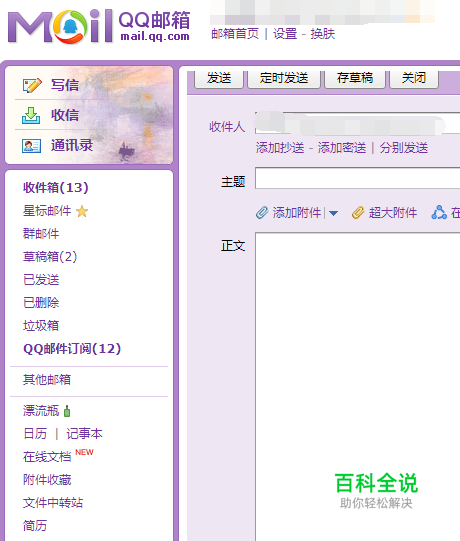Click 超大附件 large attachment link
This screenshot has width=460, height=541.
coord(393,213)
